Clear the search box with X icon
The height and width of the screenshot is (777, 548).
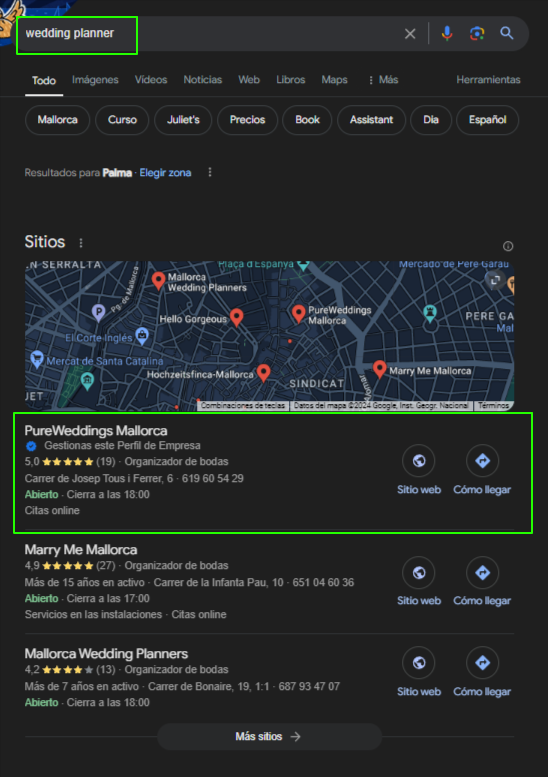(410, 34)
